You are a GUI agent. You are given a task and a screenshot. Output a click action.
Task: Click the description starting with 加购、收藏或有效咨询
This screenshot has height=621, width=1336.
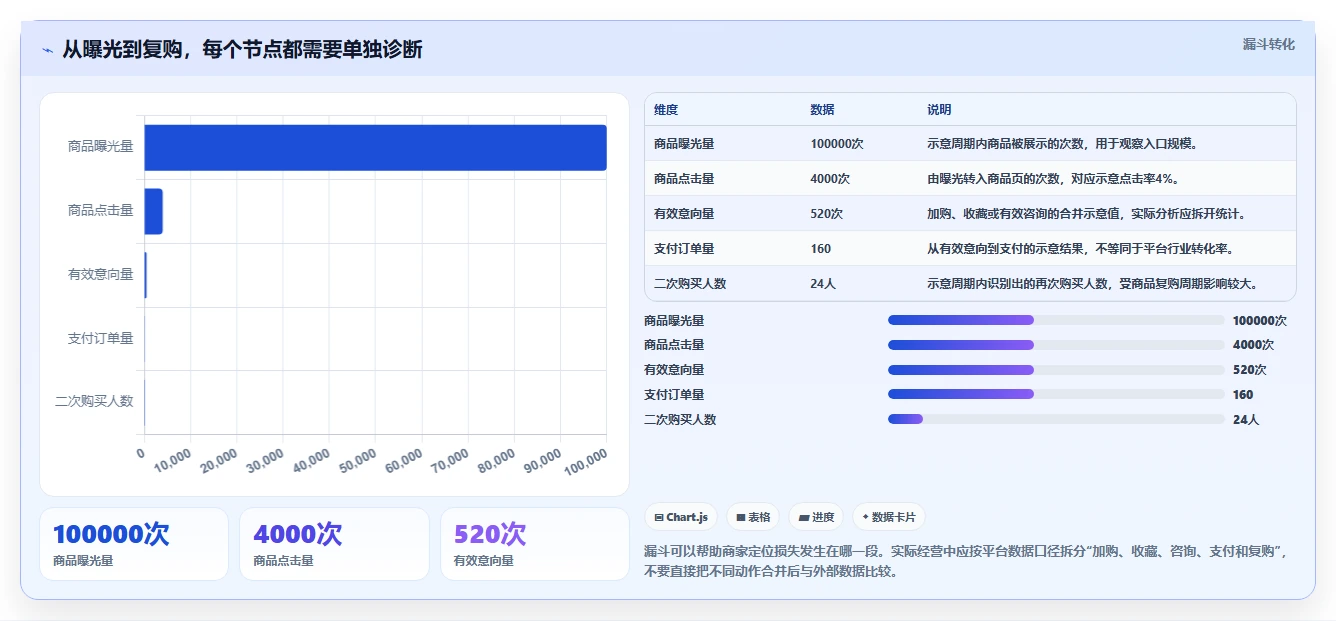click(x=1086, y=214)
